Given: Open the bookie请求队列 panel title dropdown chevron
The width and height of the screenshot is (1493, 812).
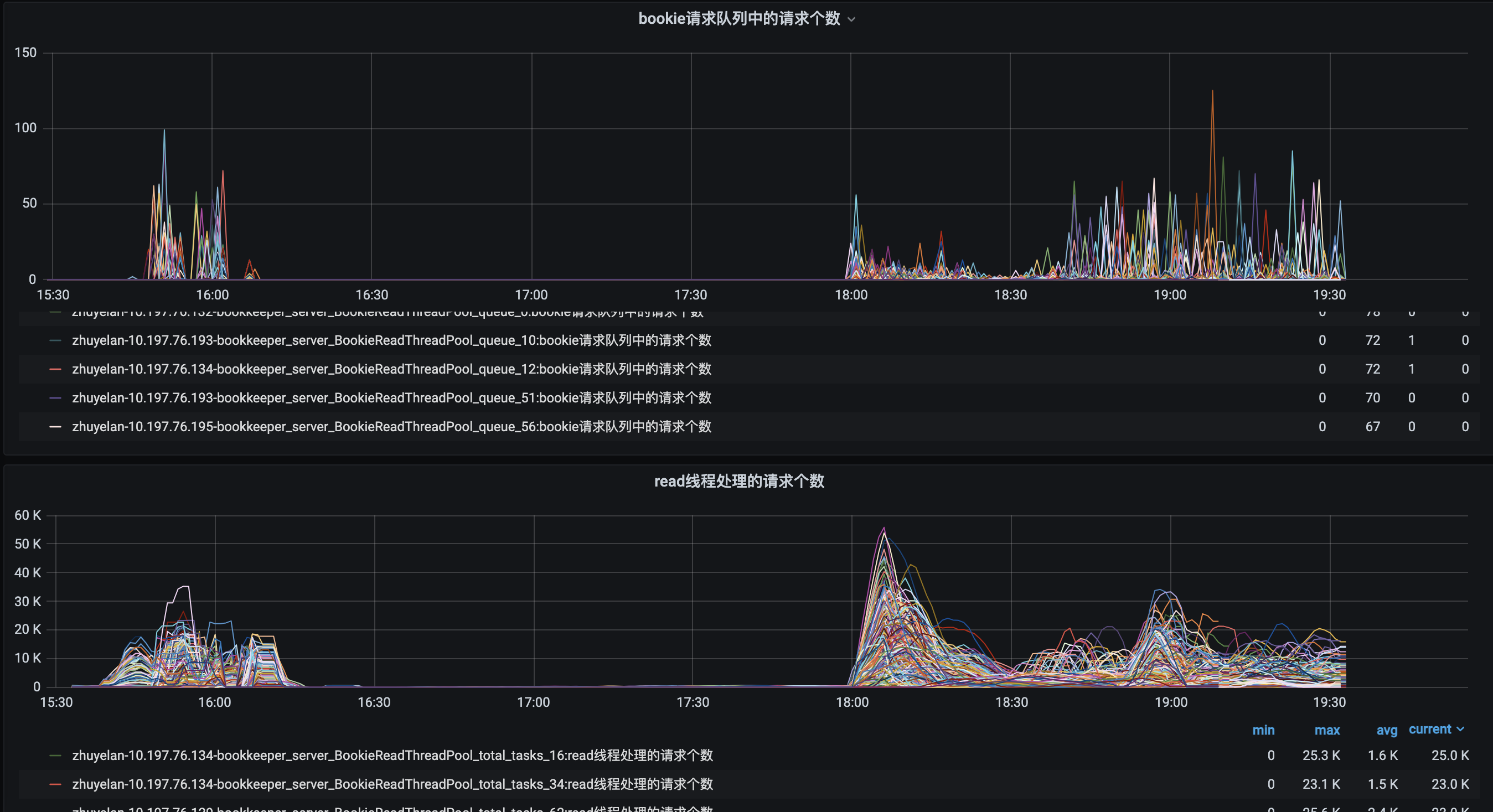Looking at the screenshot, I should point(851,19).
